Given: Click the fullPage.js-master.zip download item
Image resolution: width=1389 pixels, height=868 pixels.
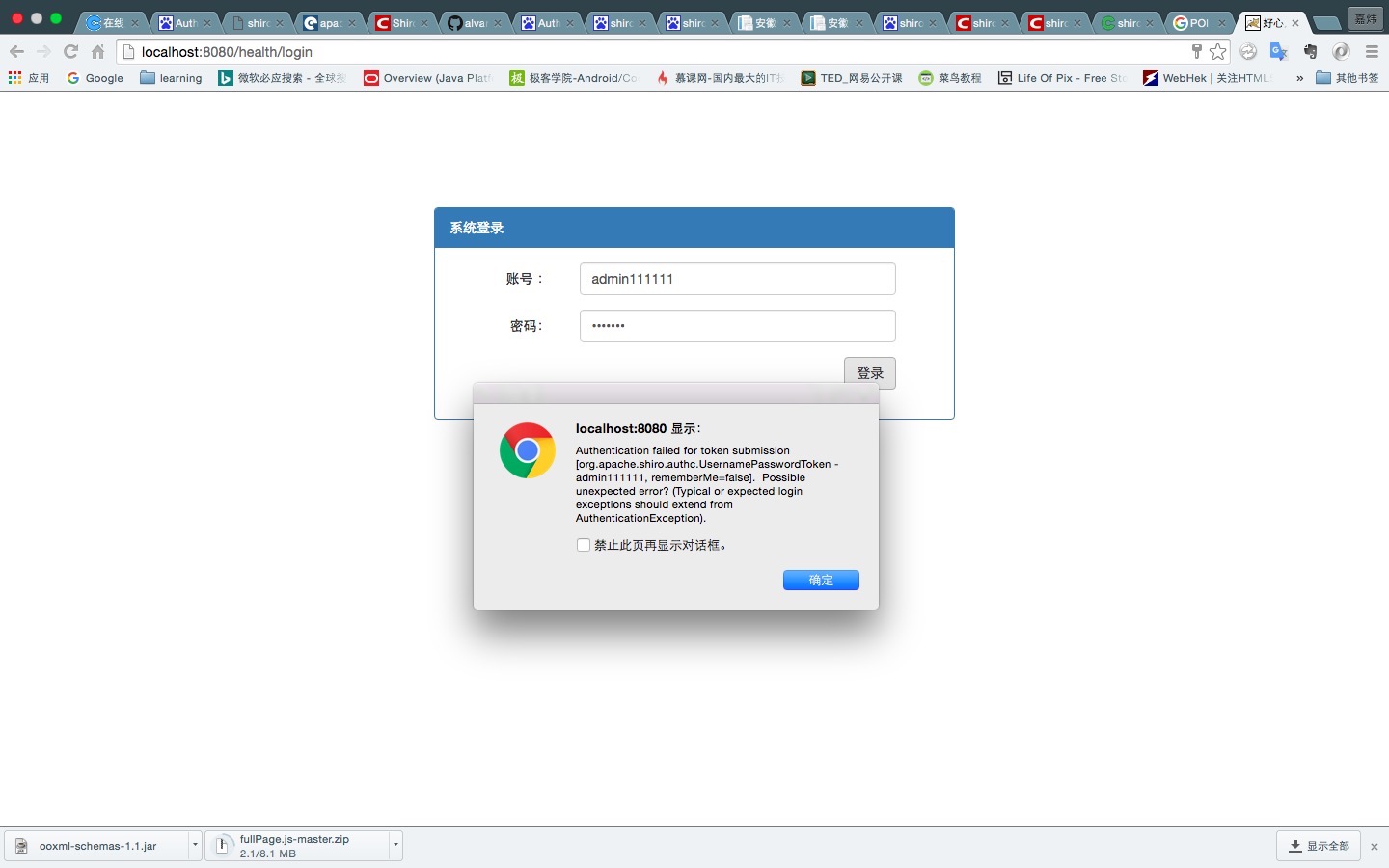Looking at the screenshot, I should (297, 846).
